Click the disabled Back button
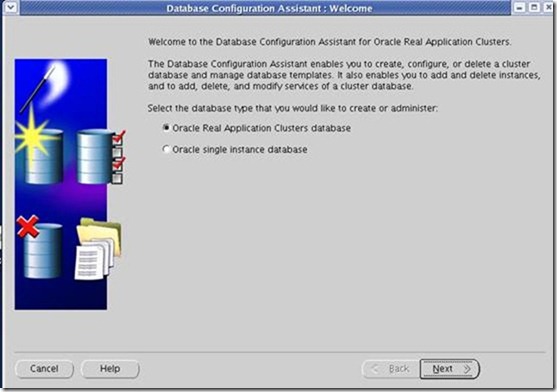The image size is (557, 392). [391, 369]
